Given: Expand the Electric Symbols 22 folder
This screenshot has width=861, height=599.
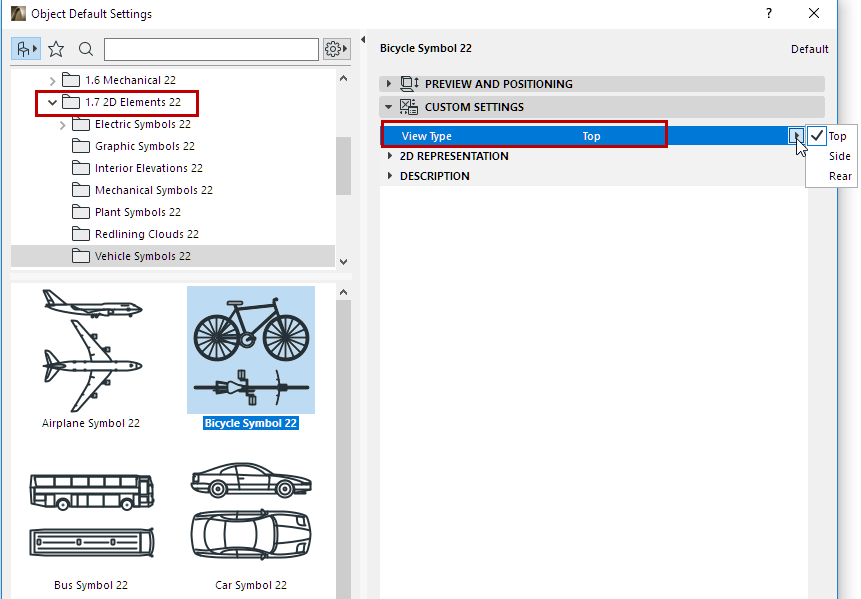Looking at the screenshot, I should [x=62, y=125].
